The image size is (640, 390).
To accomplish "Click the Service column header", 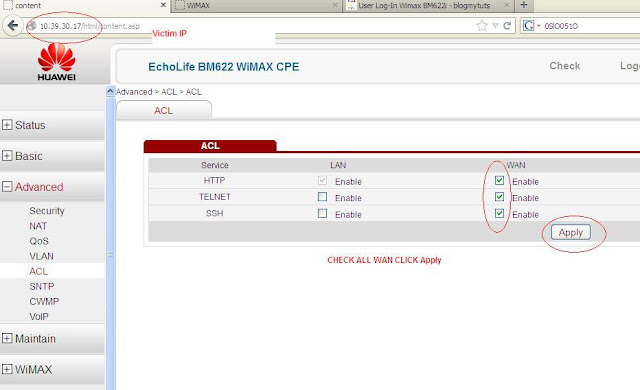I will pos(215,165).
